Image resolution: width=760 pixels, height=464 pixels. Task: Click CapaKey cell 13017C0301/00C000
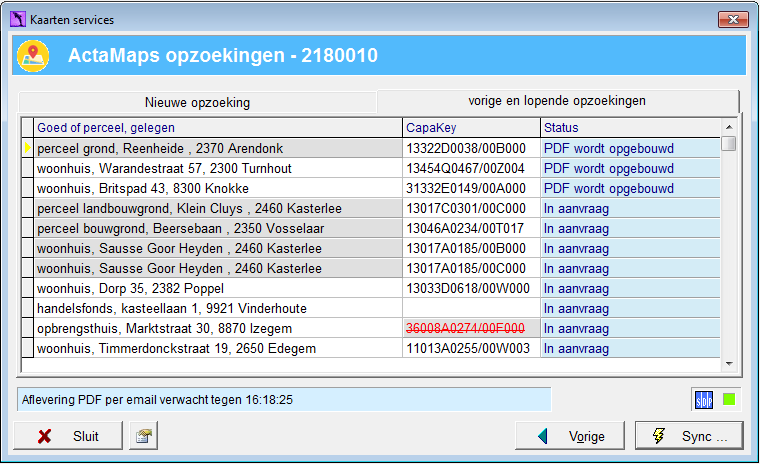(471, 208)
